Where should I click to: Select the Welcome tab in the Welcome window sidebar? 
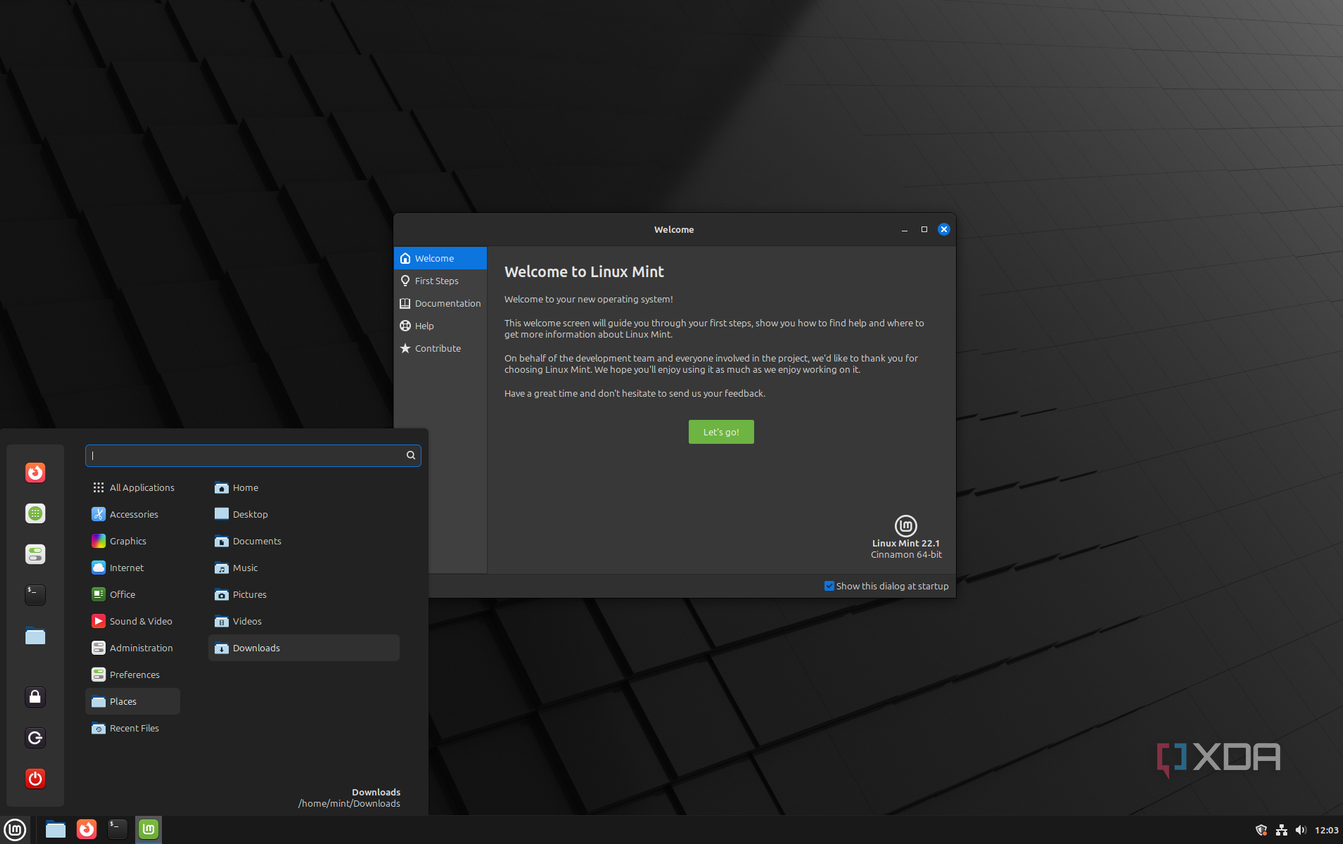coord(440,258)
